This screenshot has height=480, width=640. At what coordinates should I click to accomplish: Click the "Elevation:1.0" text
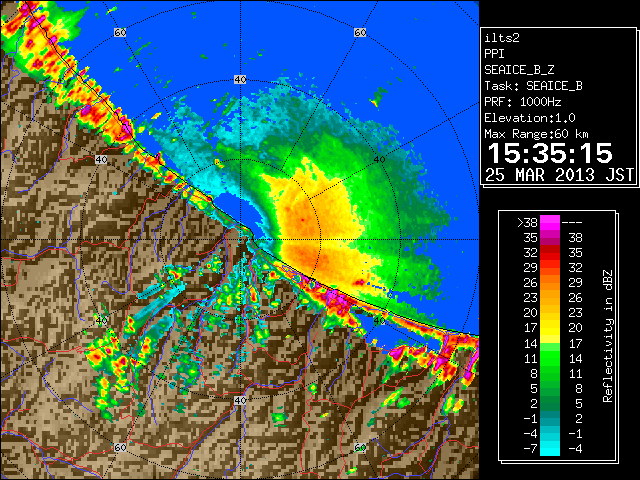coord(530,118)
